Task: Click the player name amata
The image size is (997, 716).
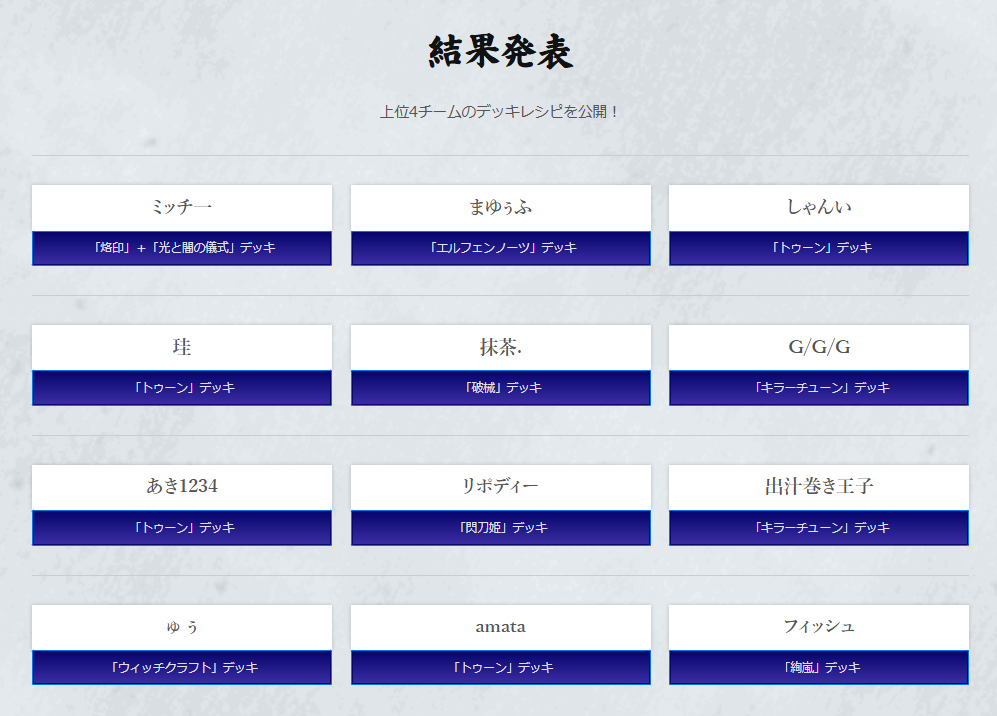Action: click(x=500, y=627)
